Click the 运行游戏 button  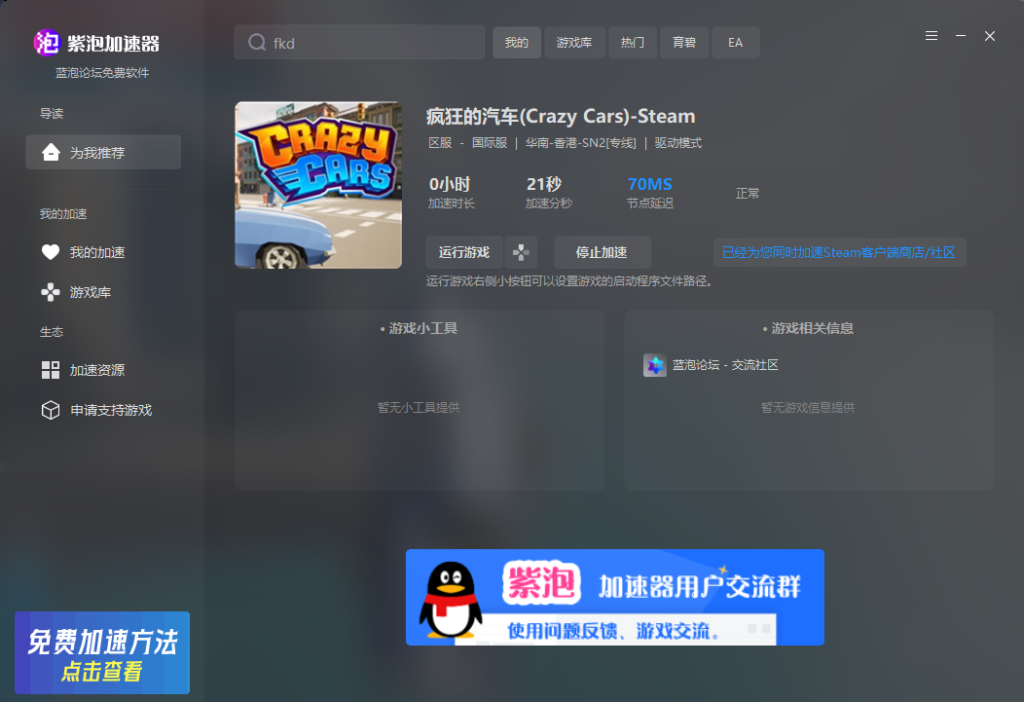464,252
